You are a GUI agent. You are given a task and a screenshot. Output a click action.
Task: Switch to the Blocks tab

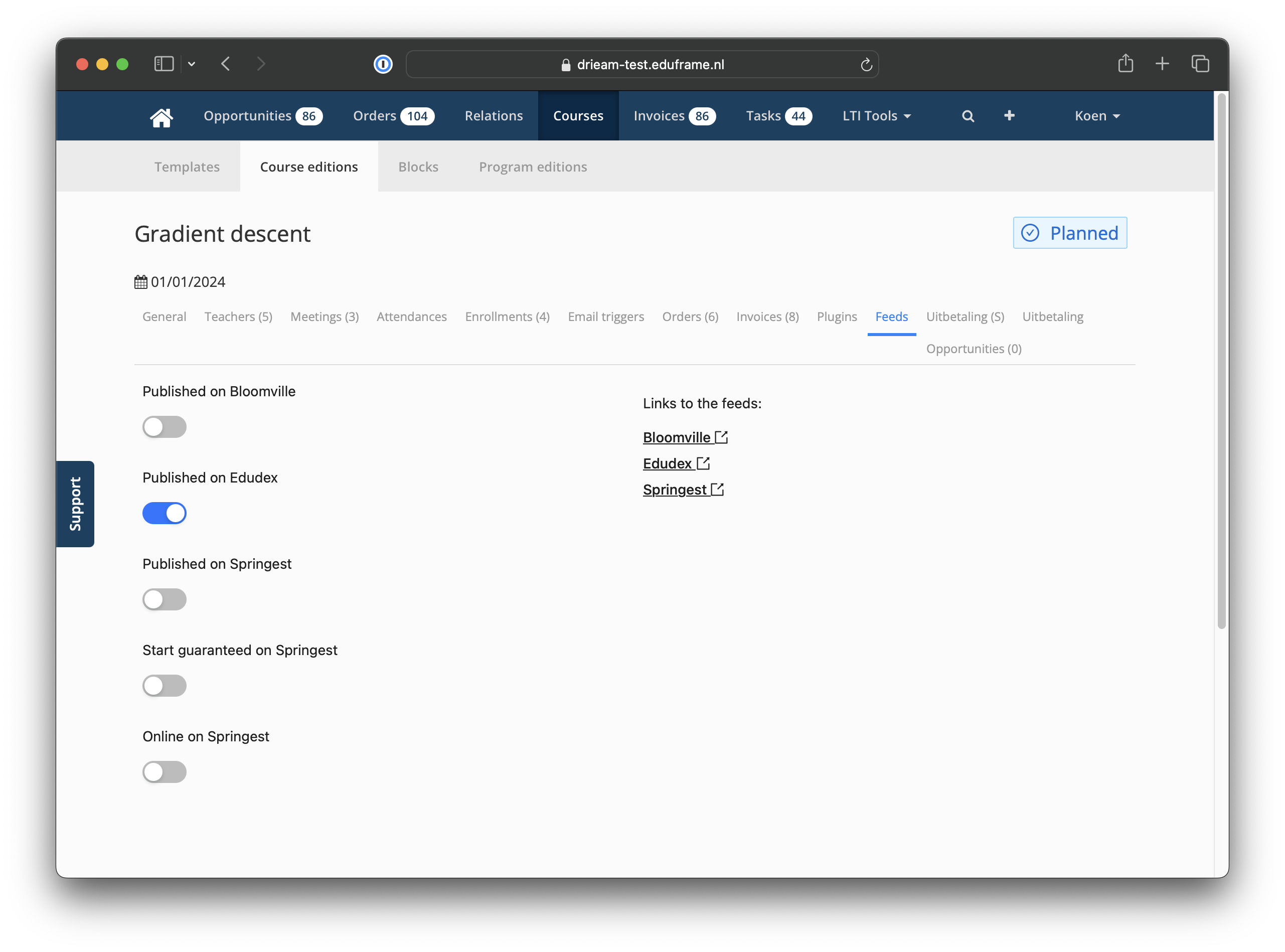pos(418,167)
